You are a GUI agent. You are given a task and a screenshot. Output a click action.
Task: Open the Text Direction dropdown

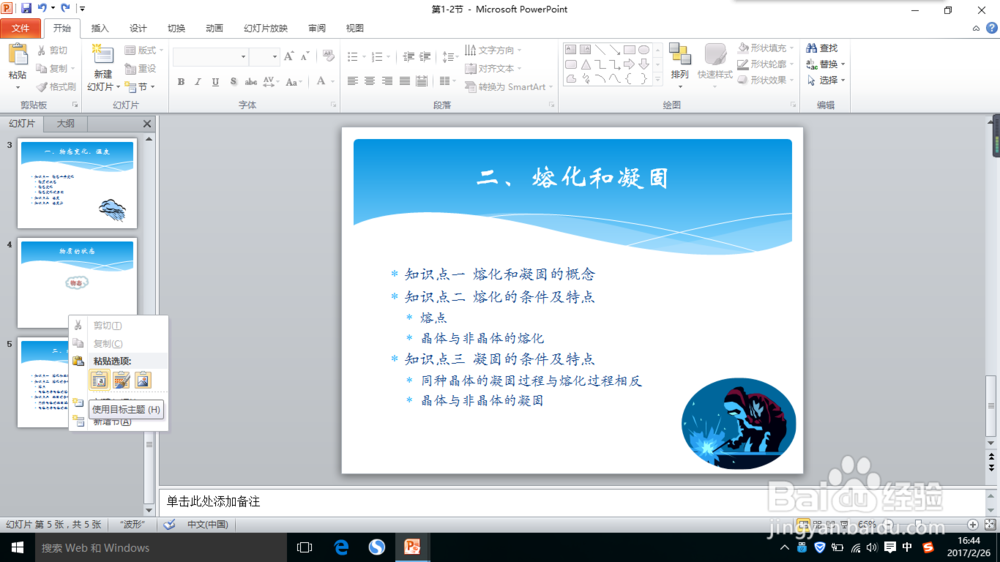[x=493, y=50]
